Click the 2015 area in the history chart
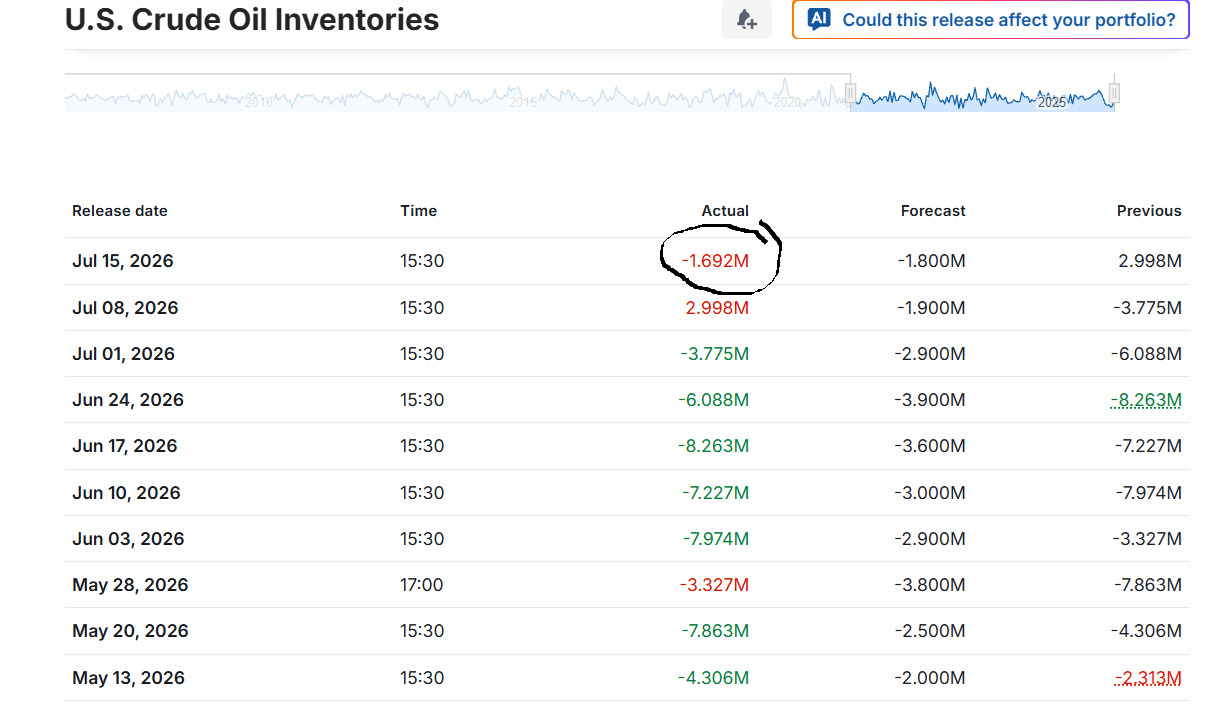The width and height of the screenshot is (1223, 704). 522,102
